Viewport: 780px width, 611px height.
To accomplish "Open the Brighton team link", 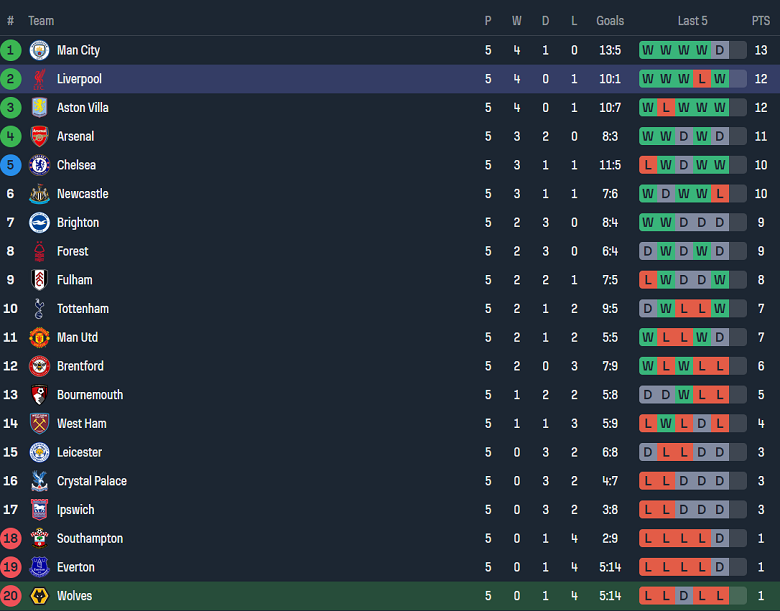I will [78, 223].
